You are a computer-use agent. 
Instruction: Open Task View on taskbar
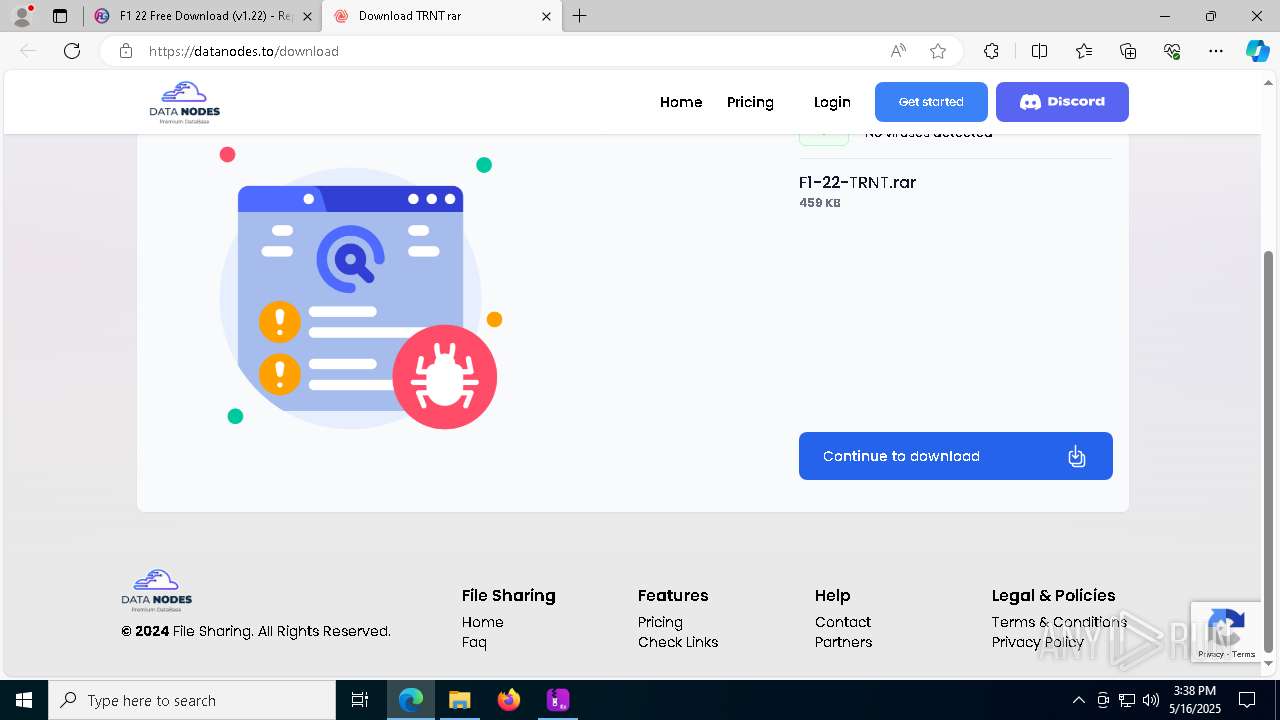pyautogui.click(x=360, y=700)
